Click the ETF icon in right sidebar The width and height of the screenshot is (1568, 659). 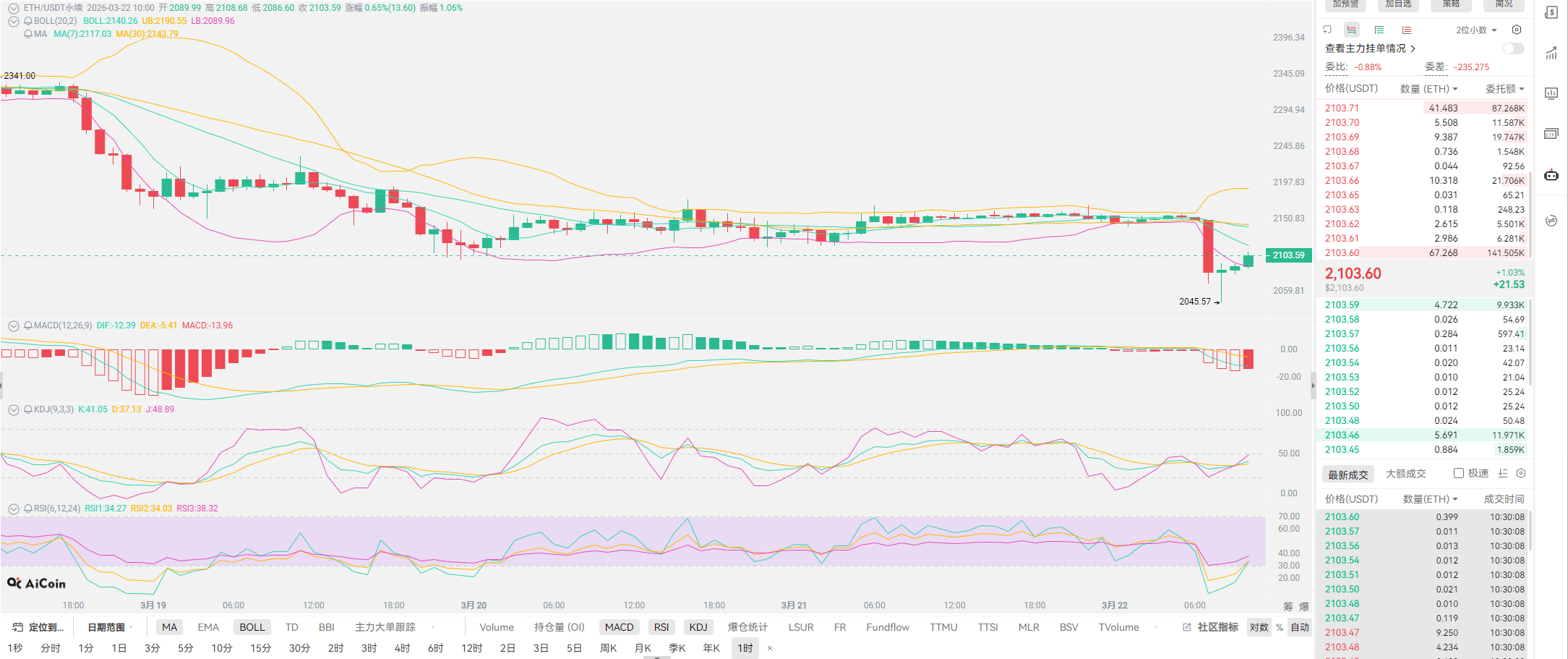[x=1551, y=134]
